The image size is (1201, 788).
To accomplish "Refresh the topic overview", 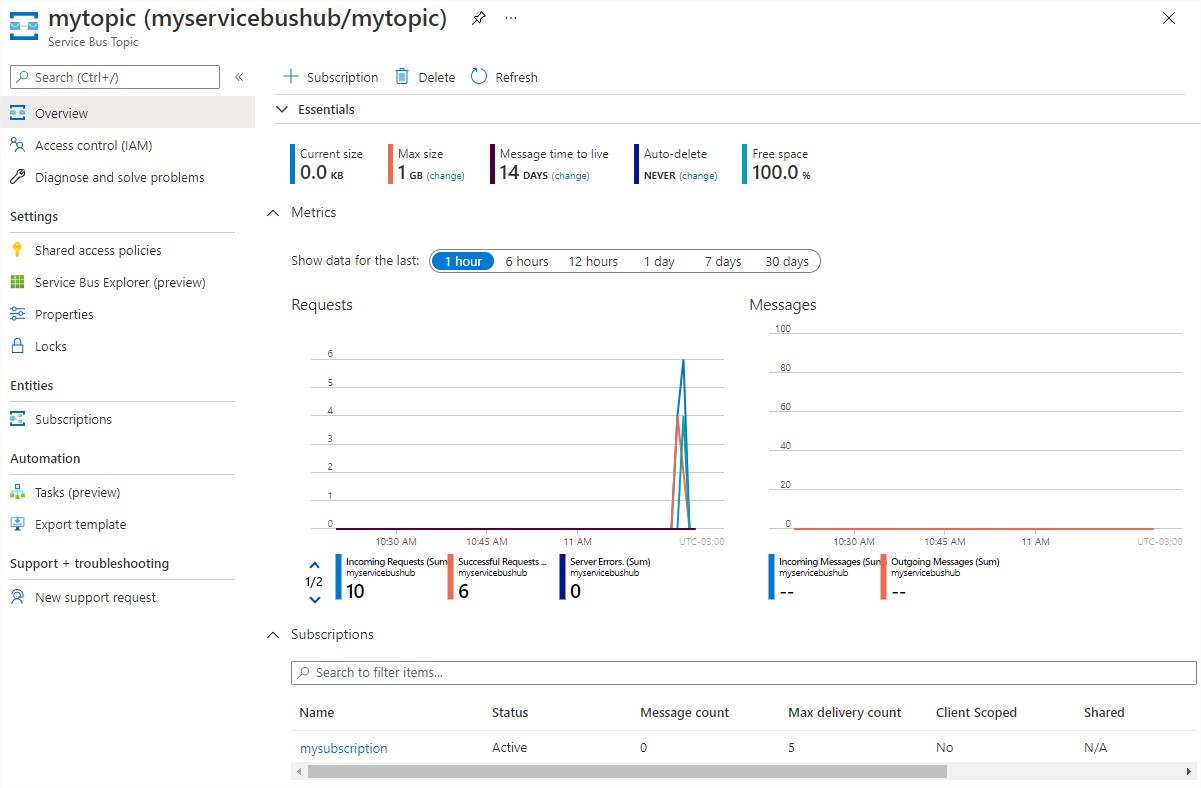I will 504,77.
